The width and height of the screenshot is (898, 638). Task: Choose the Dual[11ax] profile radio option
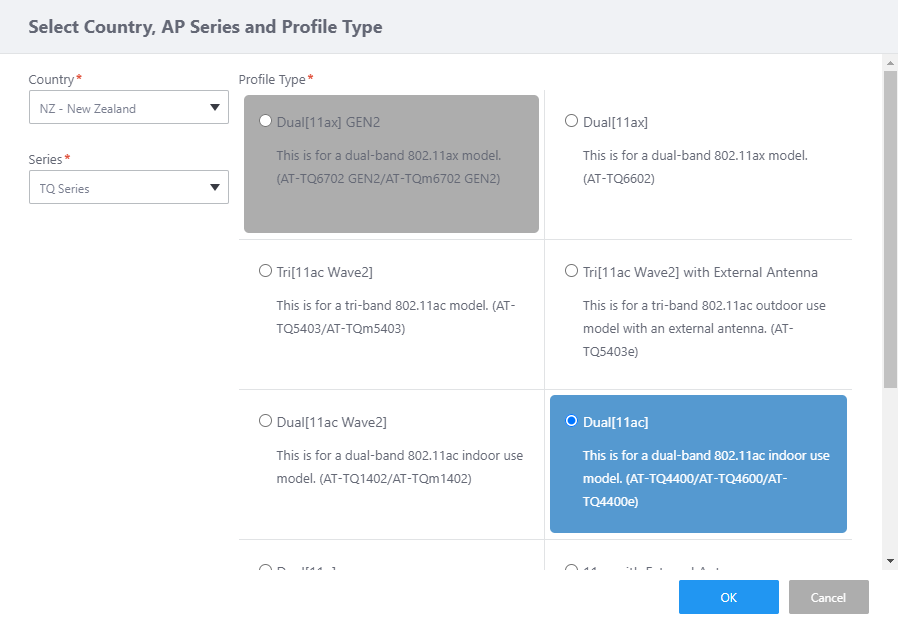tap(571, 121)
